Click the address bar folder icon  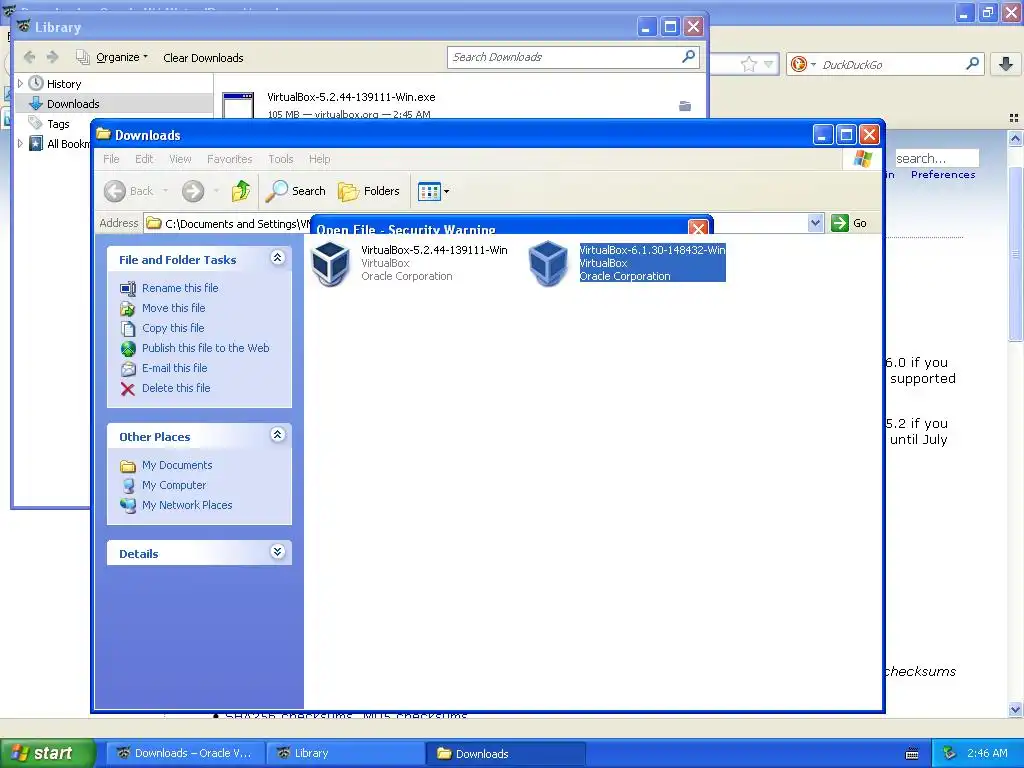pyautogui.click(x=153, y=223)
